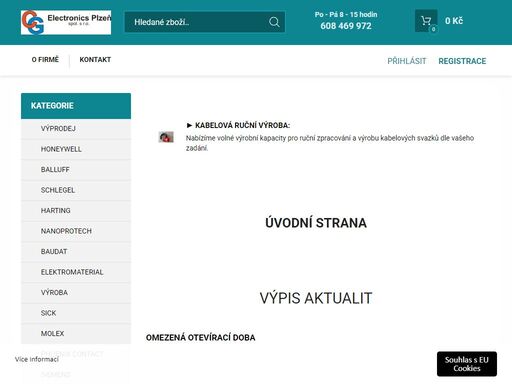
Task: Click the Electronics Plzeň logo
Action: [x=66, y=22]
